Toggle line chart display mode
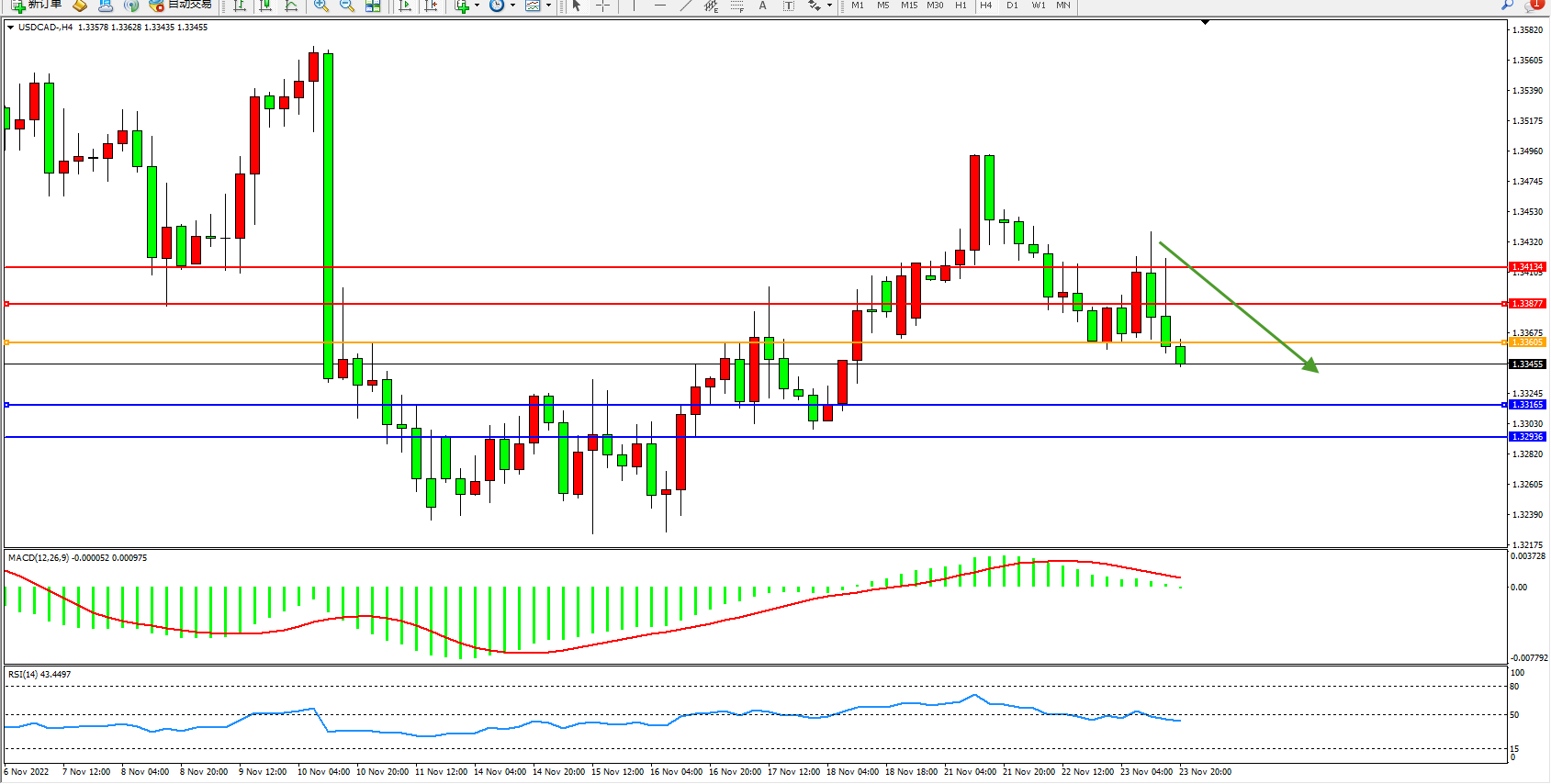Image resolution: width=1551 pixels, height=784 pixels. point(291,6)
